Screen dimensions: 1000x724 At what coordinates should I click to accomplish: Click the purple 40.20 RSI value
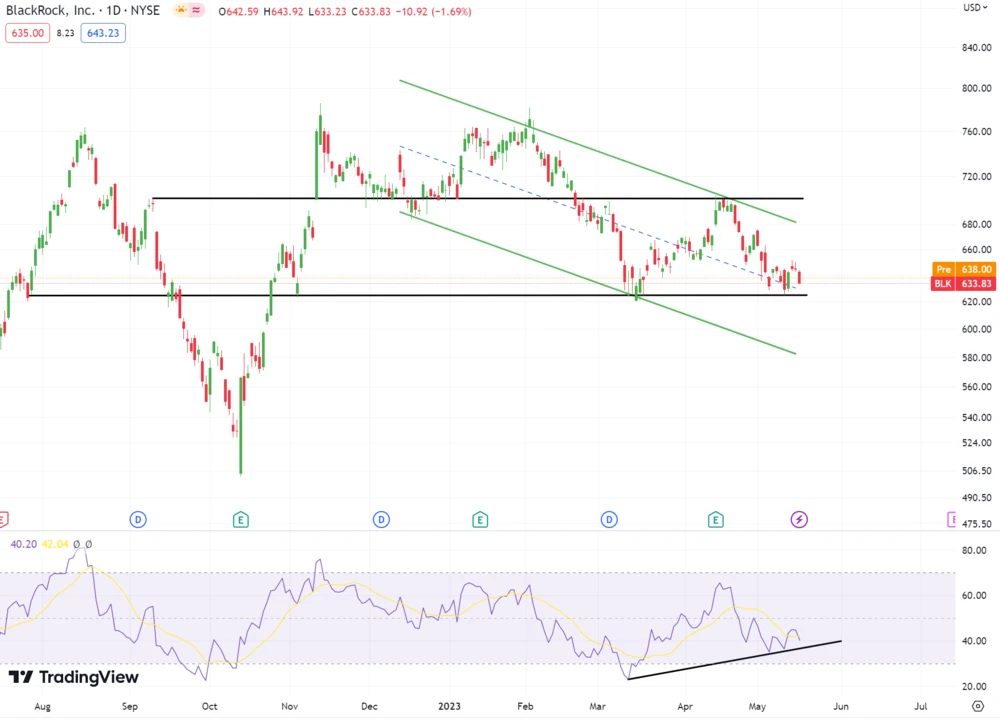coord(24,544)
